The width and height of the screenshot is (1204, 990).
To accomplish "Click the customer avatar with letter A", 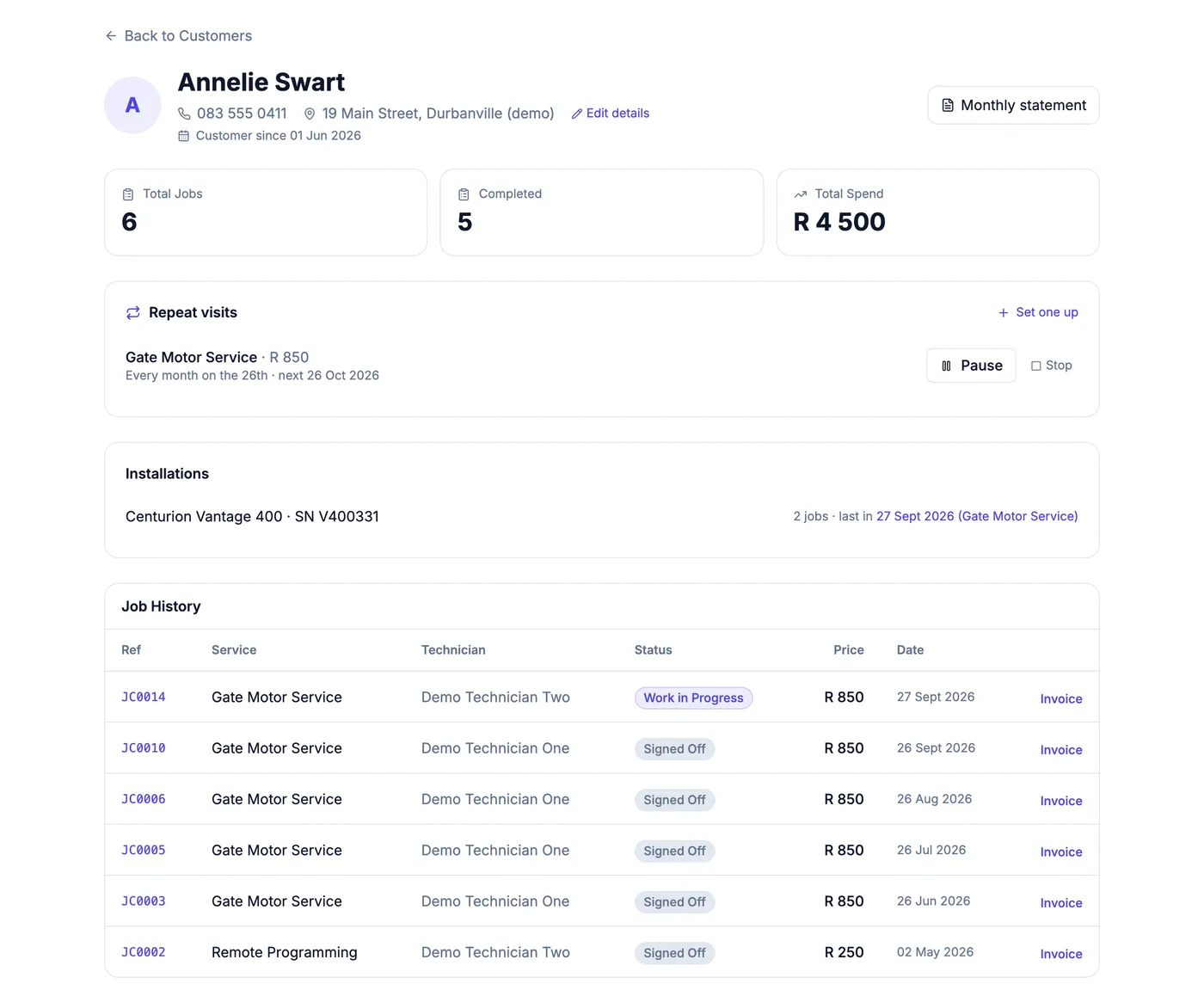I will coord(132,105).
